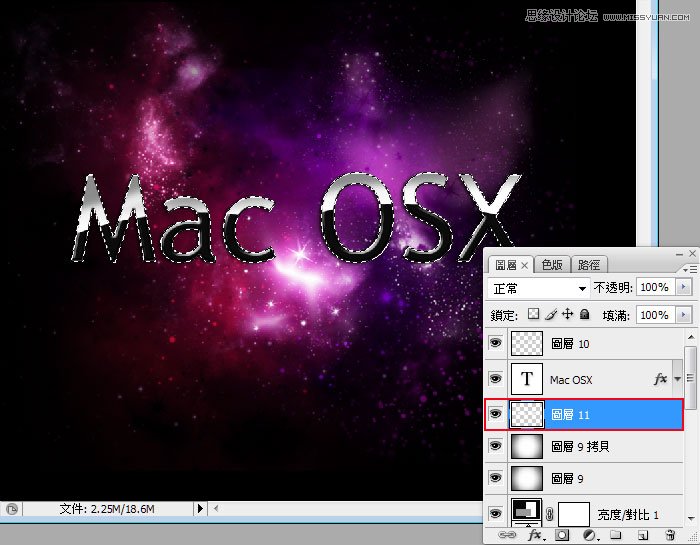Click the 亮度/對比 1 mask thumbnail
The width and height of the screenshot is (700, 545).
[x=574, y=514]
